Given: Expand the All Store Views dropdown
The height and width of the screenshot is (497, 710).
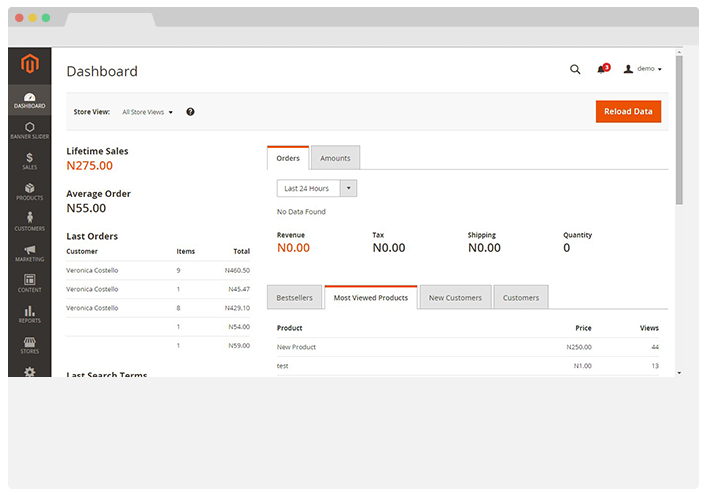Looking at the screenshot, I should (x=148, y=112).
